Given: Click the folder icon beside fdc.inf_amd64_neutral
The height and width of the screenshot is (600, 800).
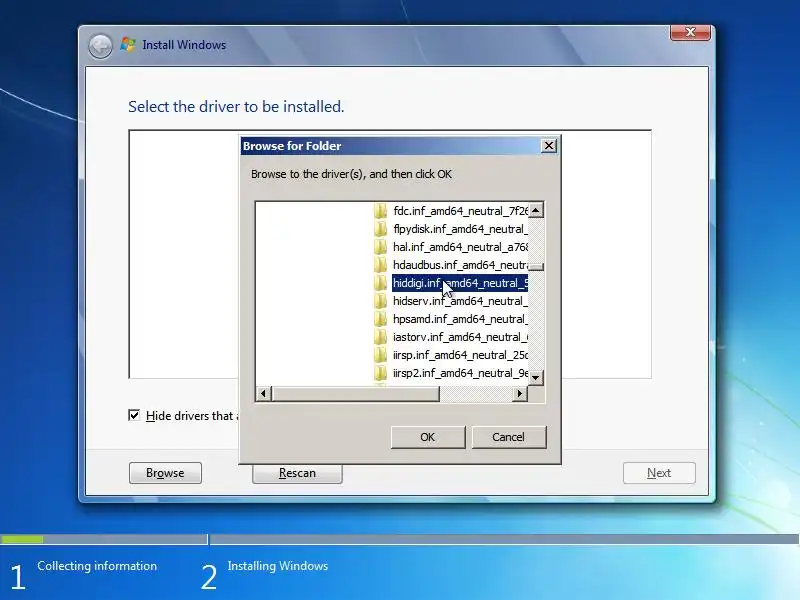Looking at the screenshot, I should [x=380, y=211].
